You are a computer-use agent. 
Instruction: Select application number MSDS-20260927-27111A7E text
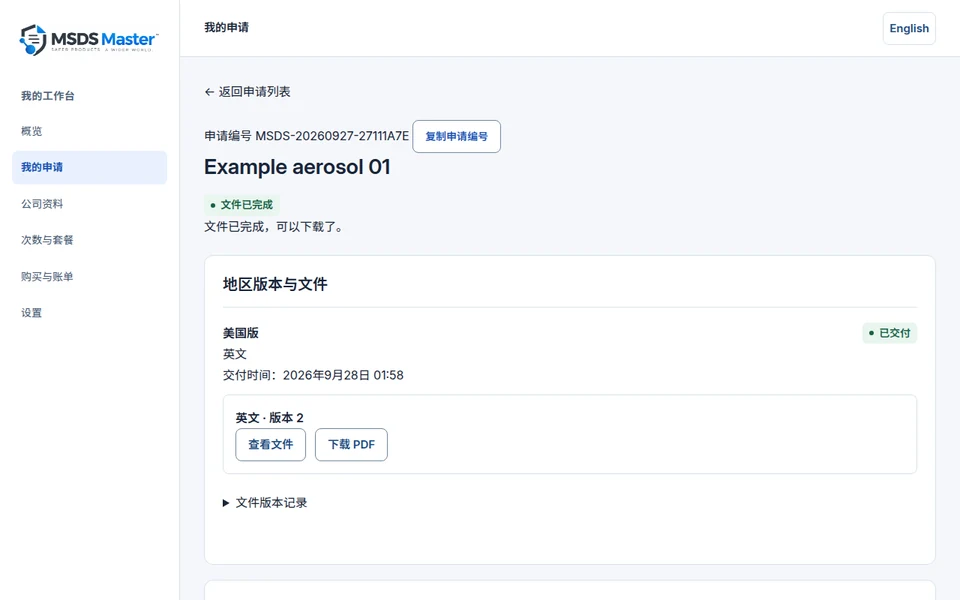click(332, 136)
